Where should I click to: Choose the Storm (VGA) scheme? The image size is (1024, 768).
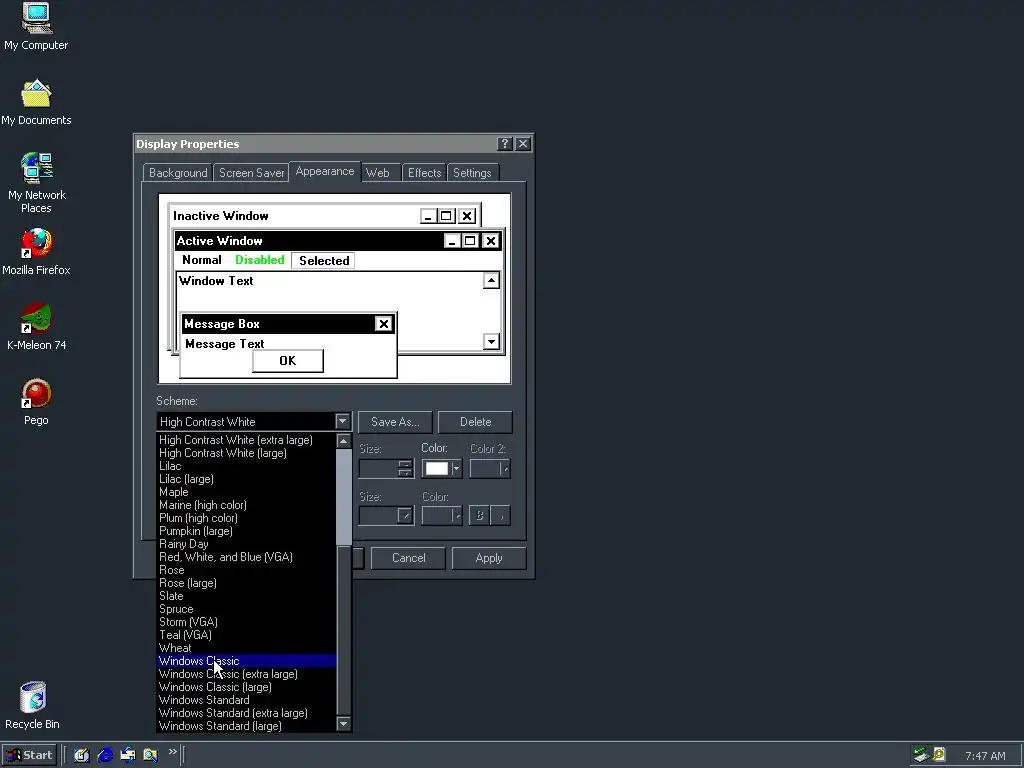246,622
